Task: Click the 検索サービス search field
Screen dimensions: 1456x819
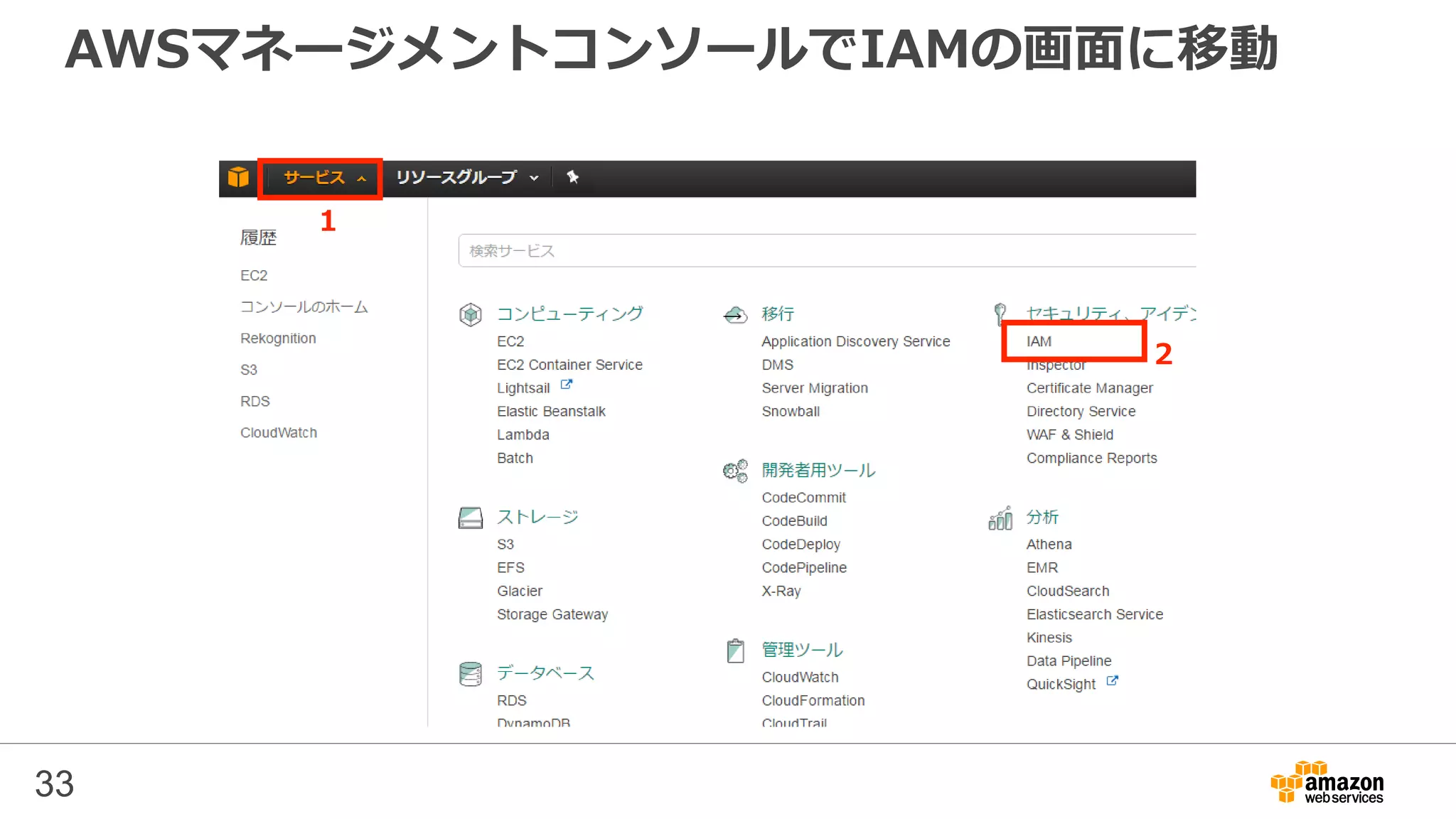Action: [827, 251]
